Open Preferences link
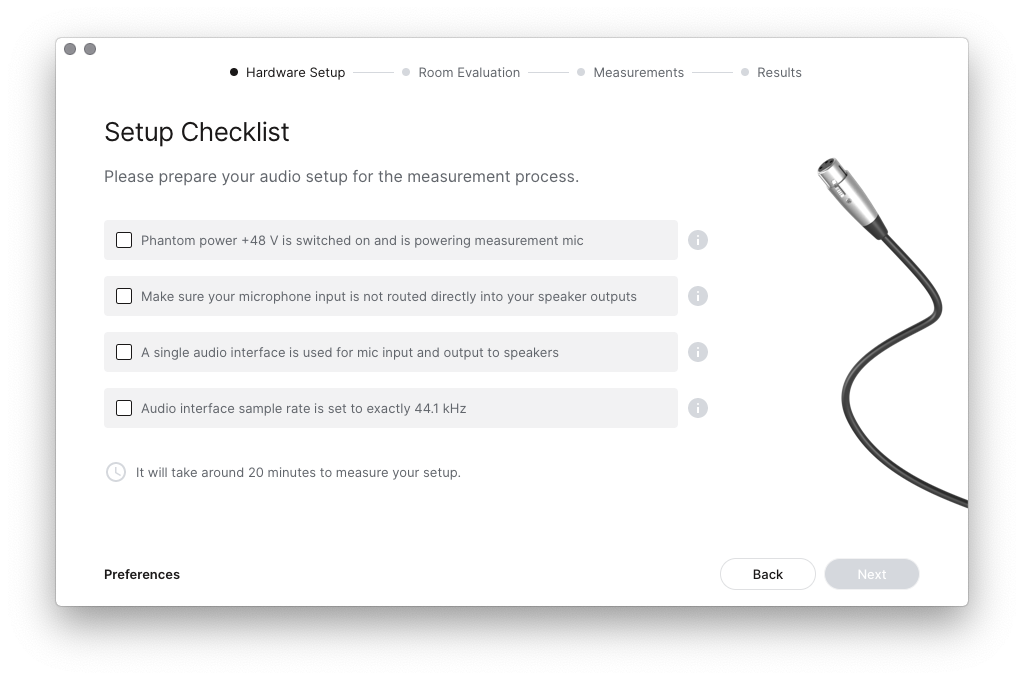 [x=142, y=574]
